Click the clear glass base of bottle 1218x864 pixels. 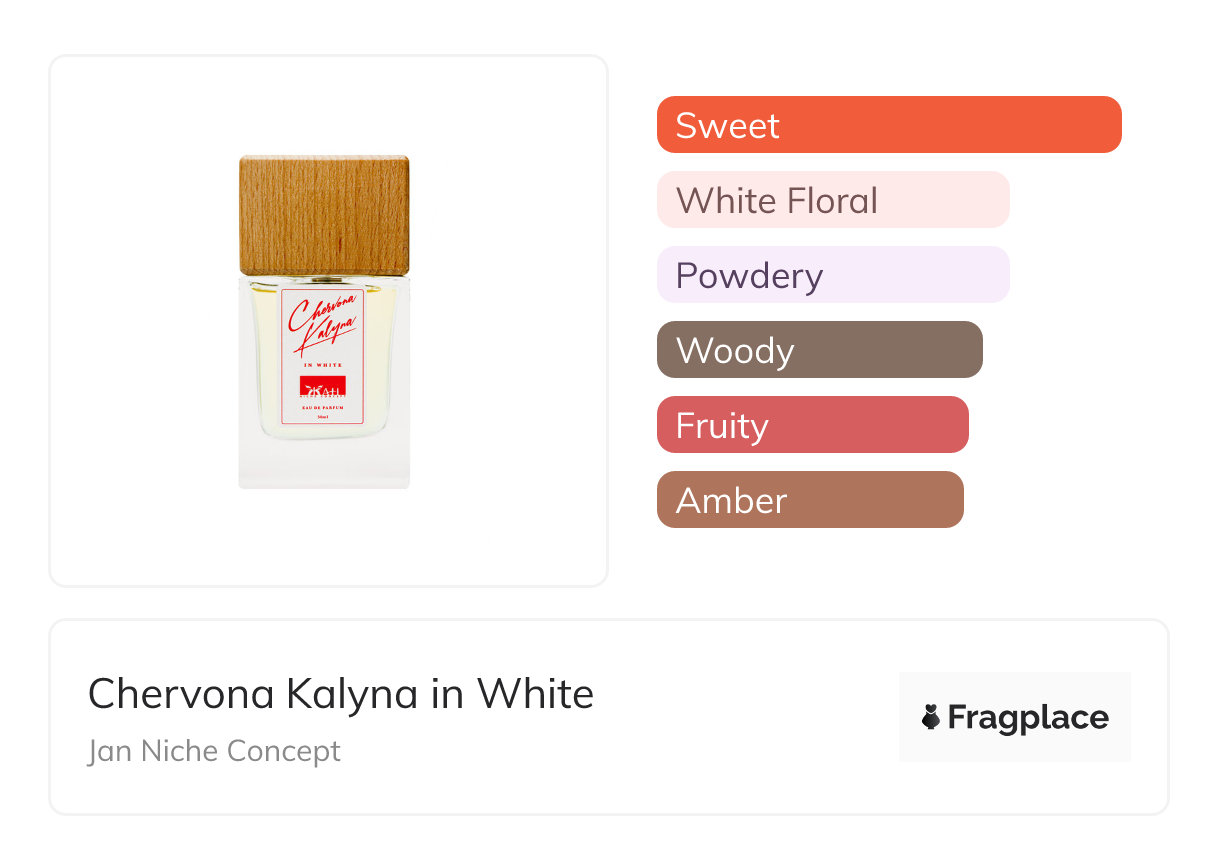[x=324, y=464]
